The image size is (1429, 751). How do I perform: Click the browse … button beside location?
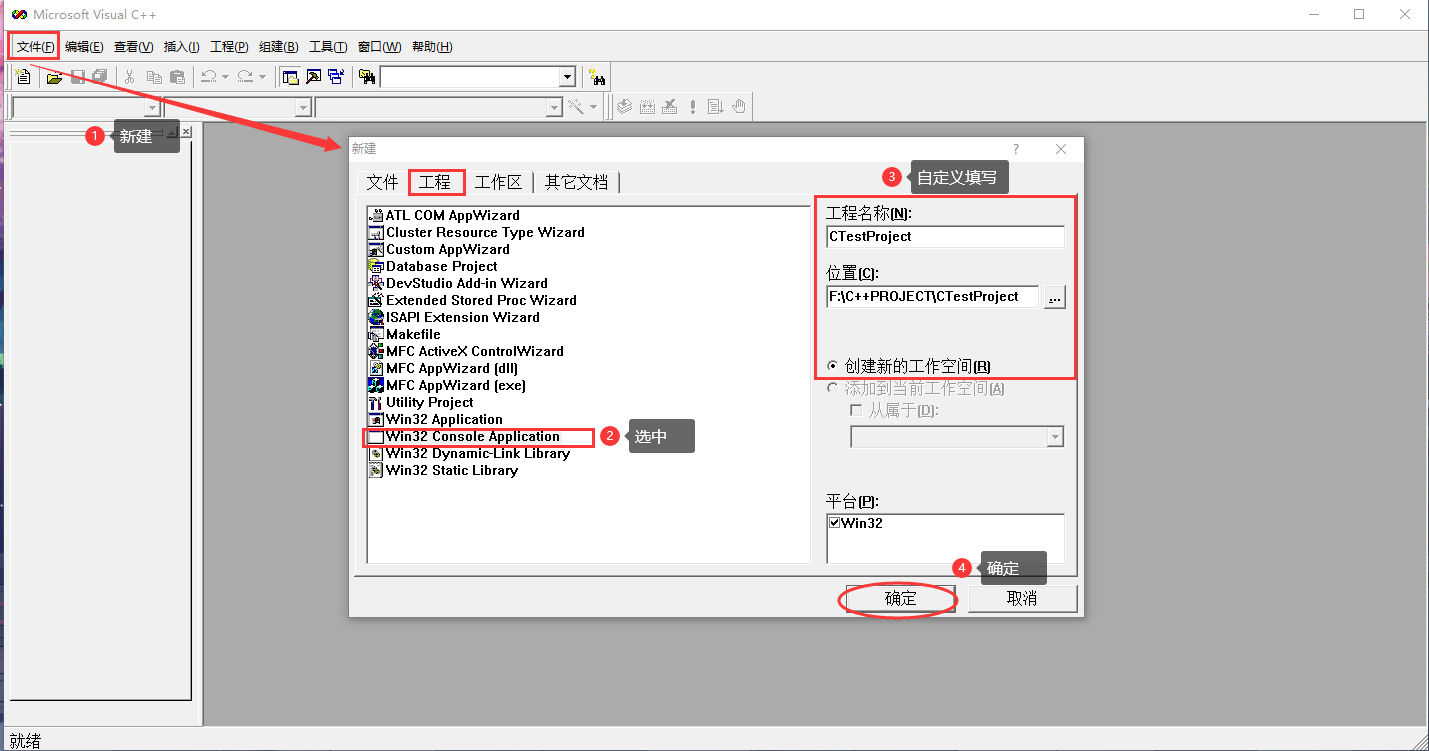[x=1054, y=297]
